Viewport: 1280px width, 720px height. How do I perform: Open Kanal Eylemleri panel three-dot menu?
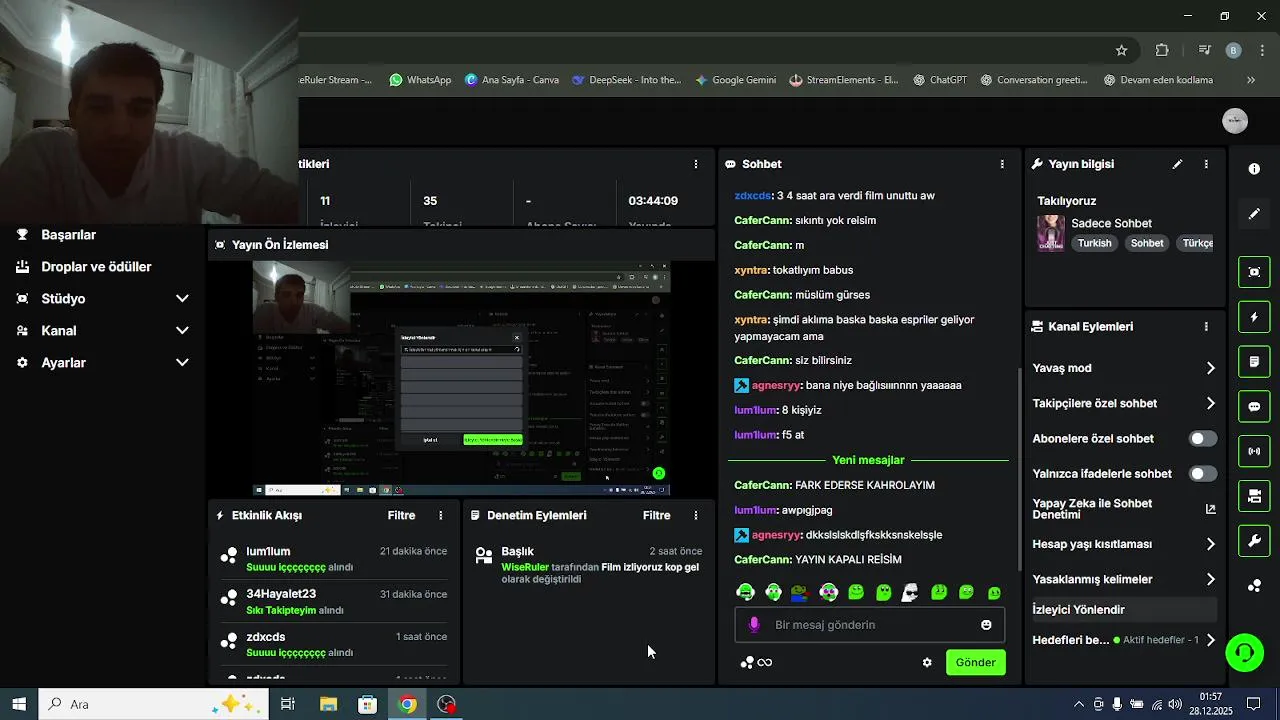[x=1206, y=327]
